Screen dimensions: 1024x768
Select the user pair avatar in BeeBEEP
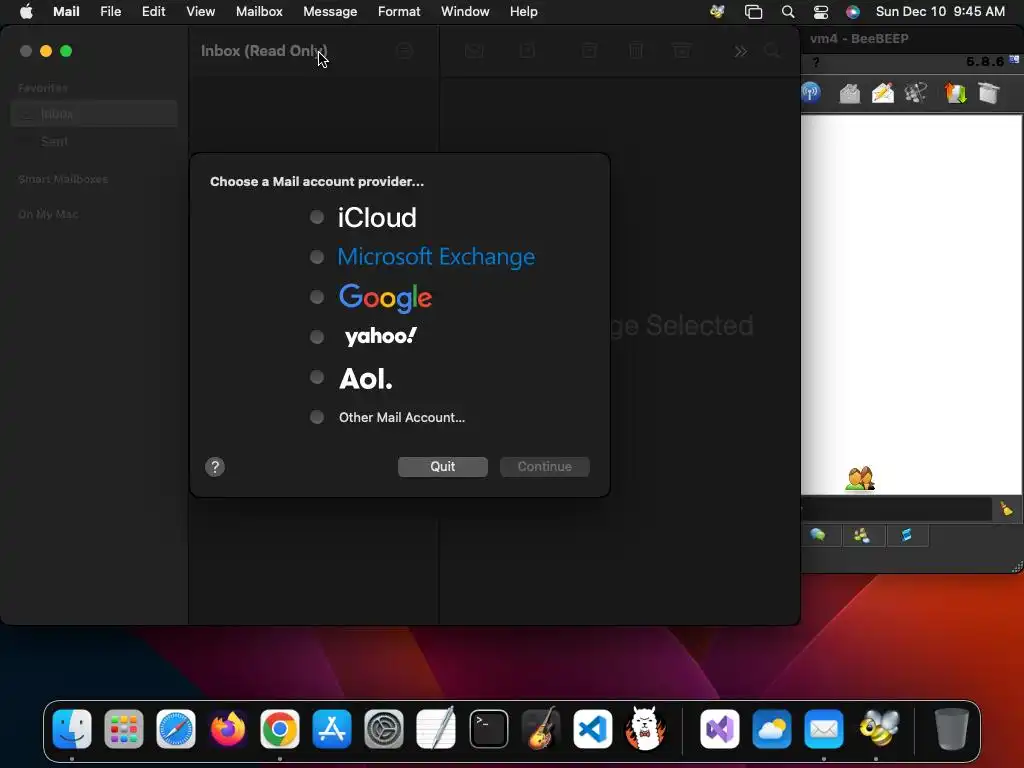pos(859,478)
